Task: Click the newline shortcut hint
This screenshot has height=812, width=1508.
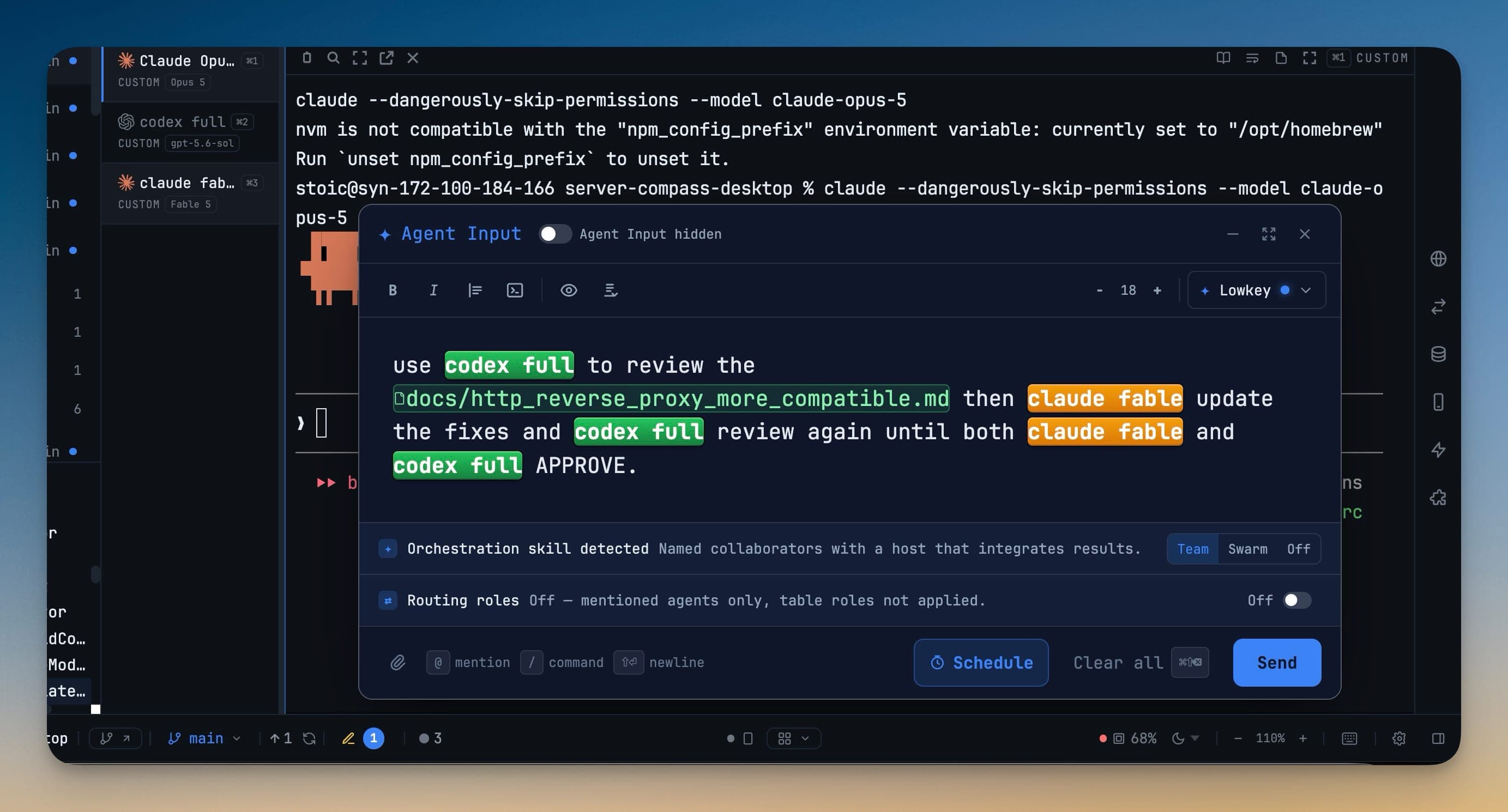Action: (659, 662)
